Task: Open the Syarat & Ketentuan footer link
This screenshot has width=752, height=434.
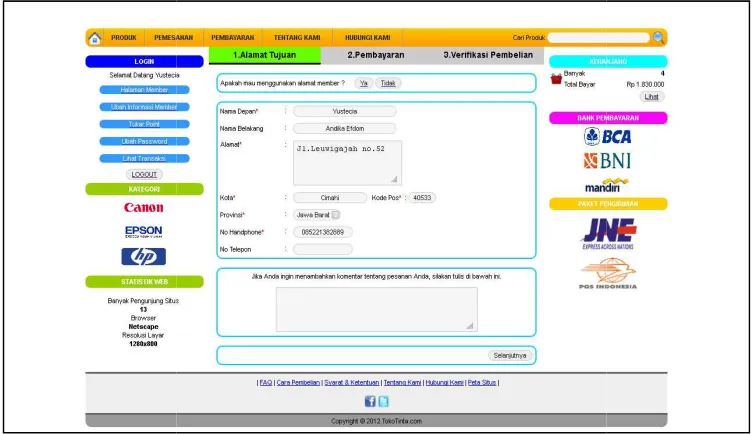Action: [352, 383]
